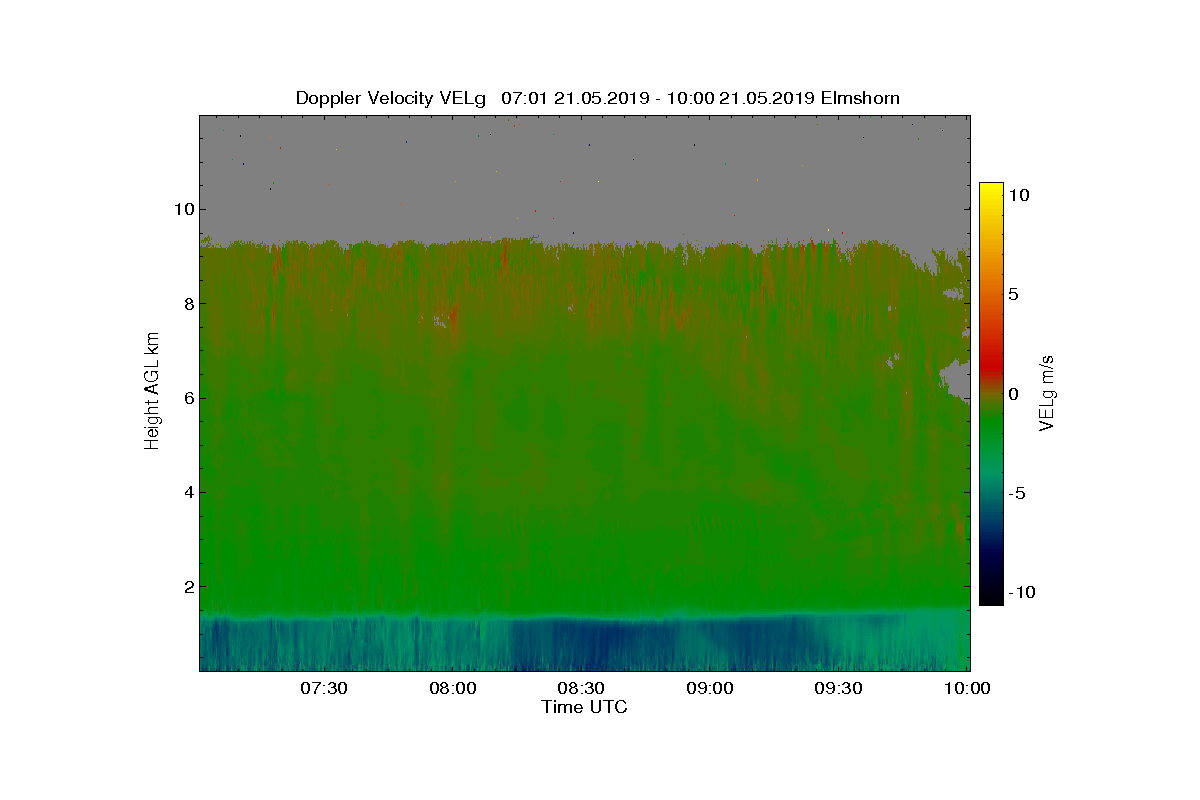Click the 08:30 time tick label
This screenshot has height=800, width=1200.
tap(581, 688)
